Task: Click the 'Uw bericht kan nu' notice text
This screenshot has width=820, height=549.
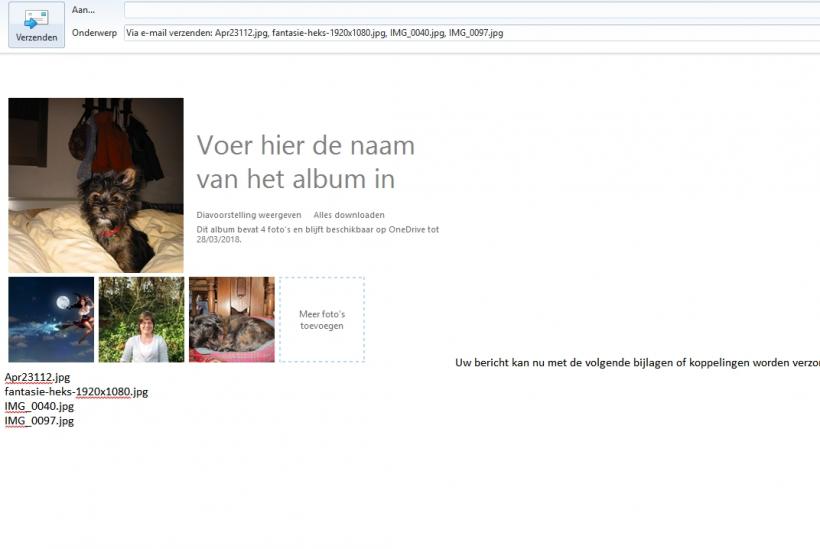Action: tap(637, 363)
